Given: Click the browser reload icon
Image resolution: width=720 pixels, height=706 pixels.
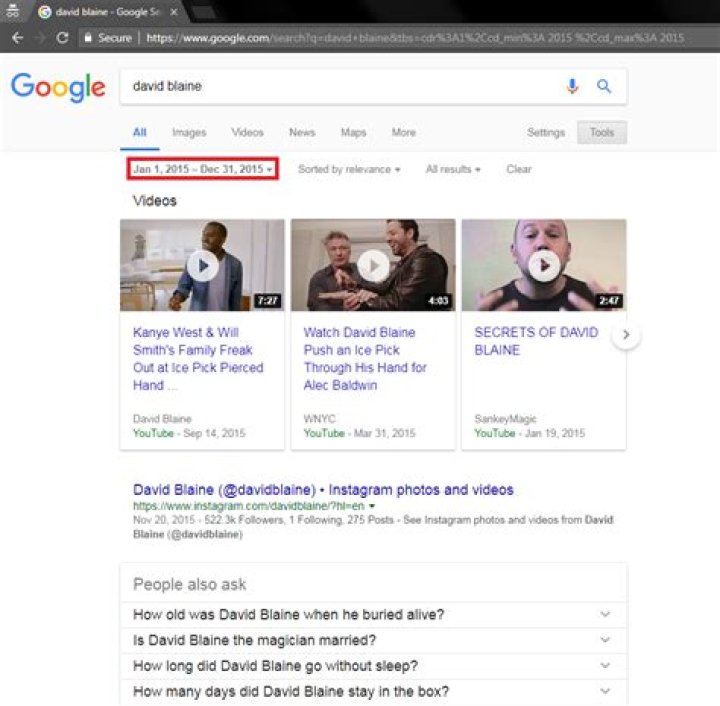Looking at the screenshot, I should click(62, 38).
